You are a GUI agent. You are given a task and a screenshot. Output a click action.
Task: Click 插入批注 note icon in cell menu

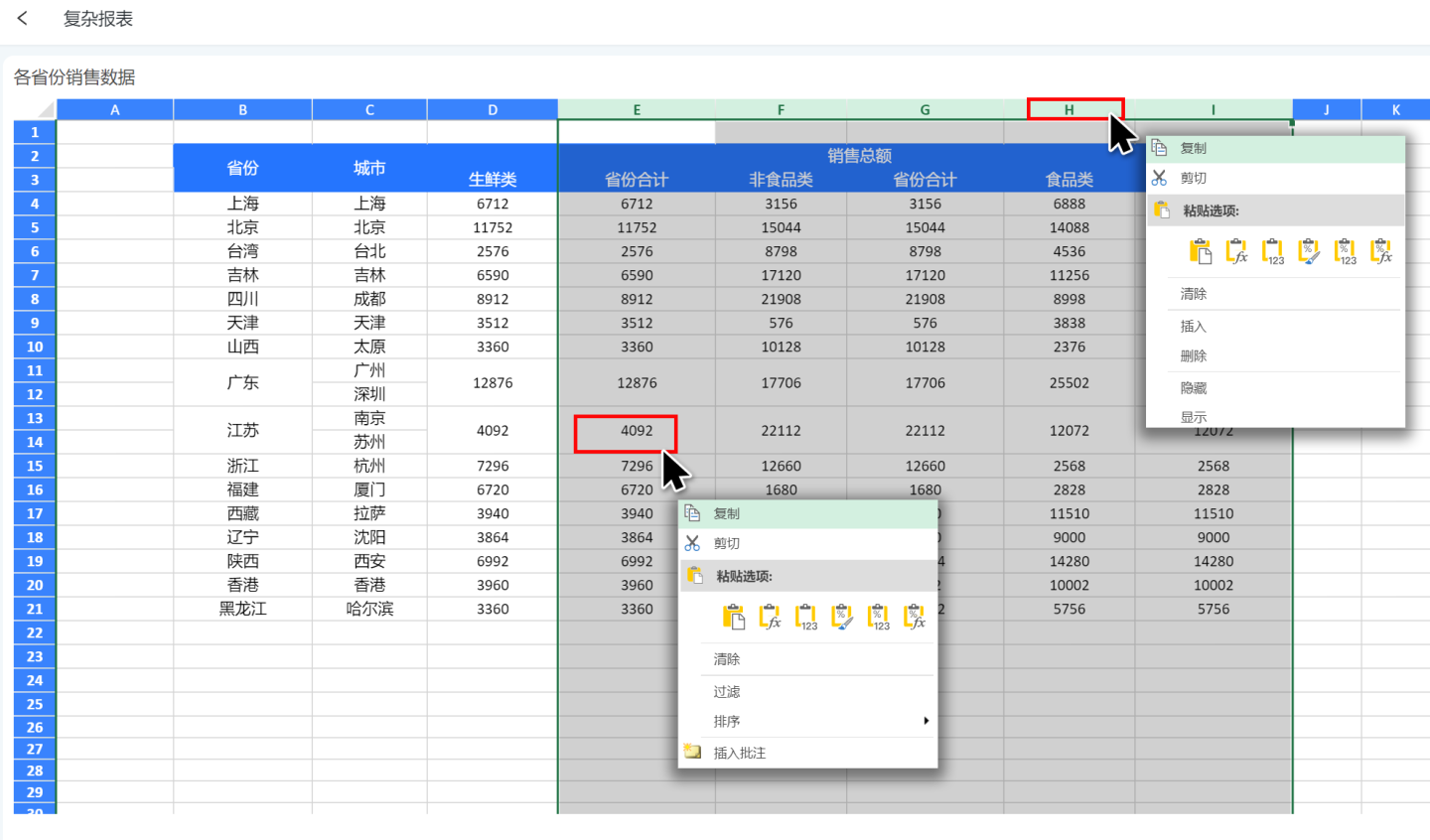[x=693, y=753]
